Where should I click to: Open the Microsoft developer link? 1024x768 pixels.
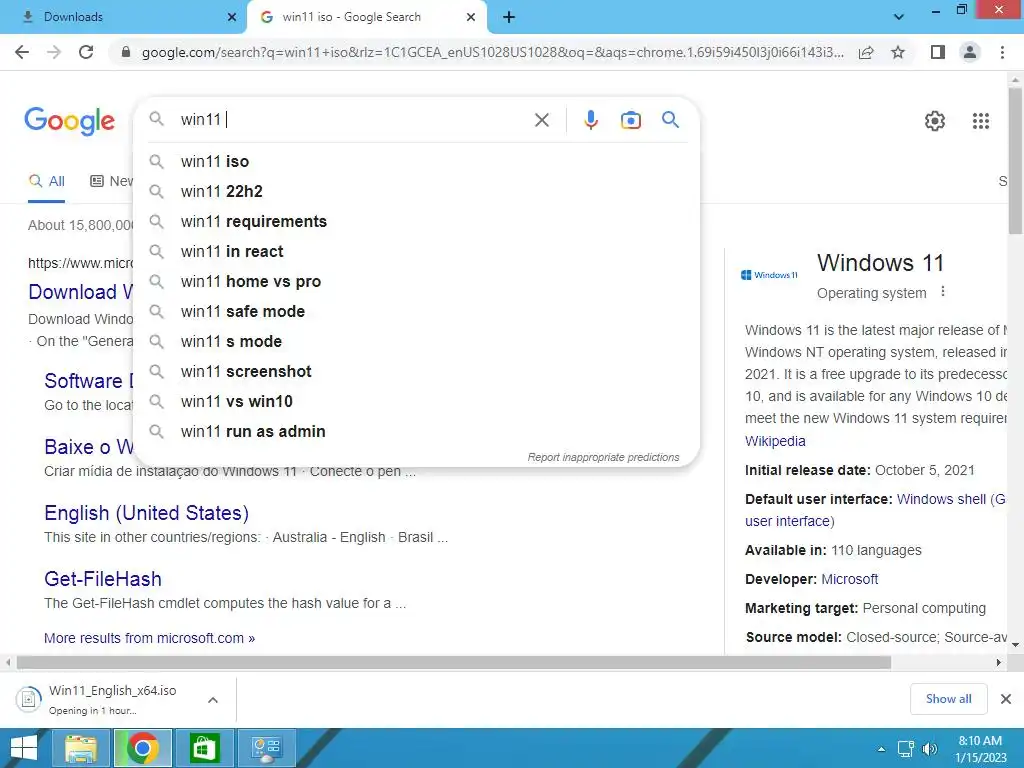849,579
